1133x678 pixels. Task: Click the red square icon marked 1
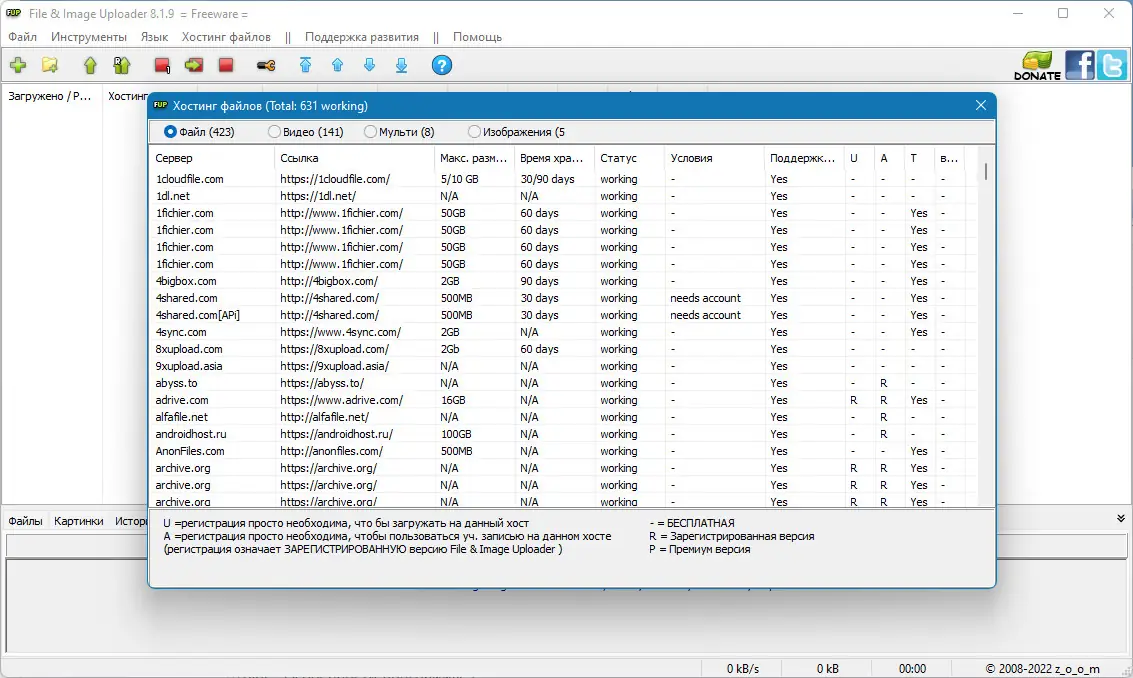tap(162, 65)
